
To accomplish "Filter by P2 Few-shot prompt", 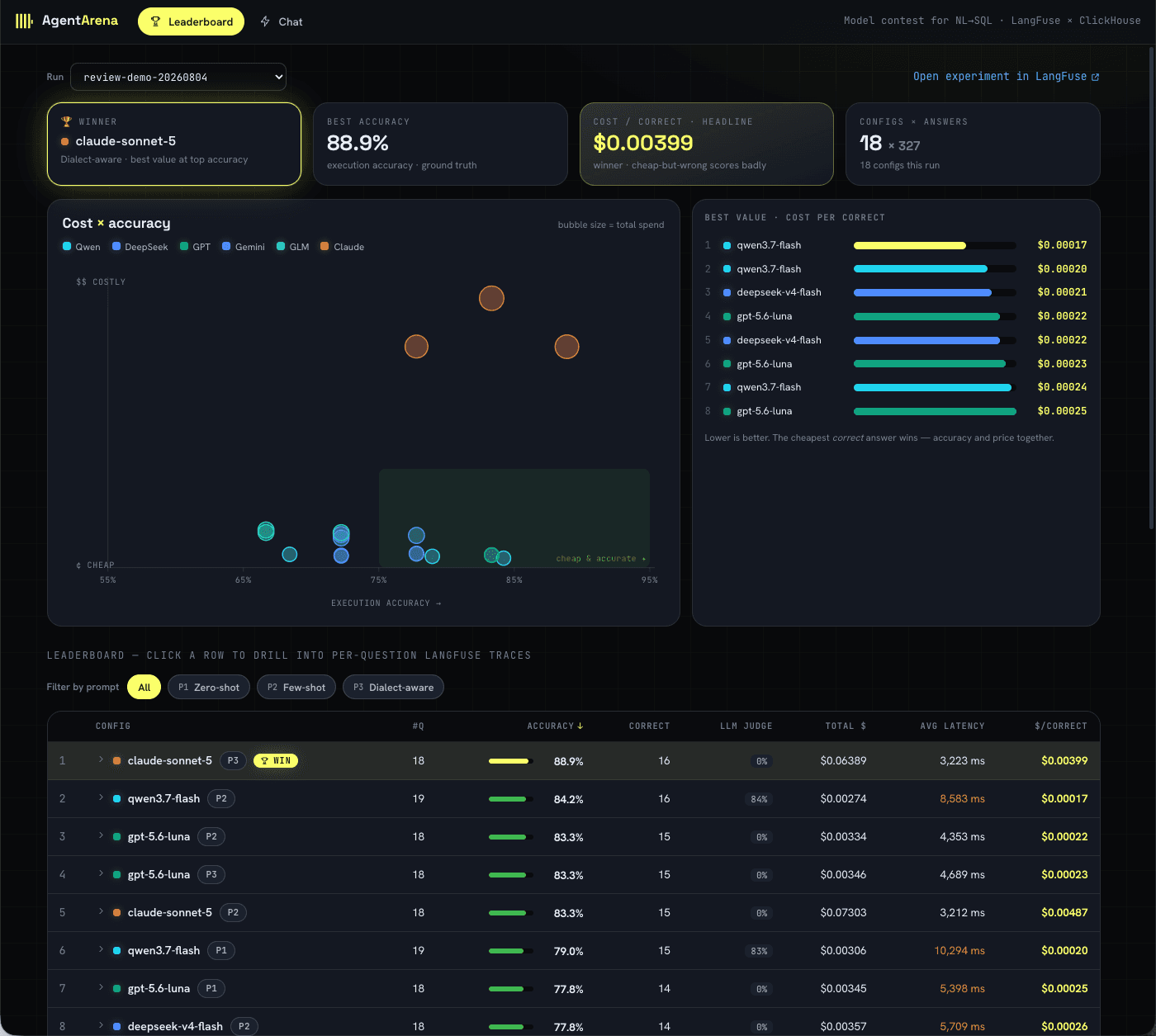I will point(296,687).
